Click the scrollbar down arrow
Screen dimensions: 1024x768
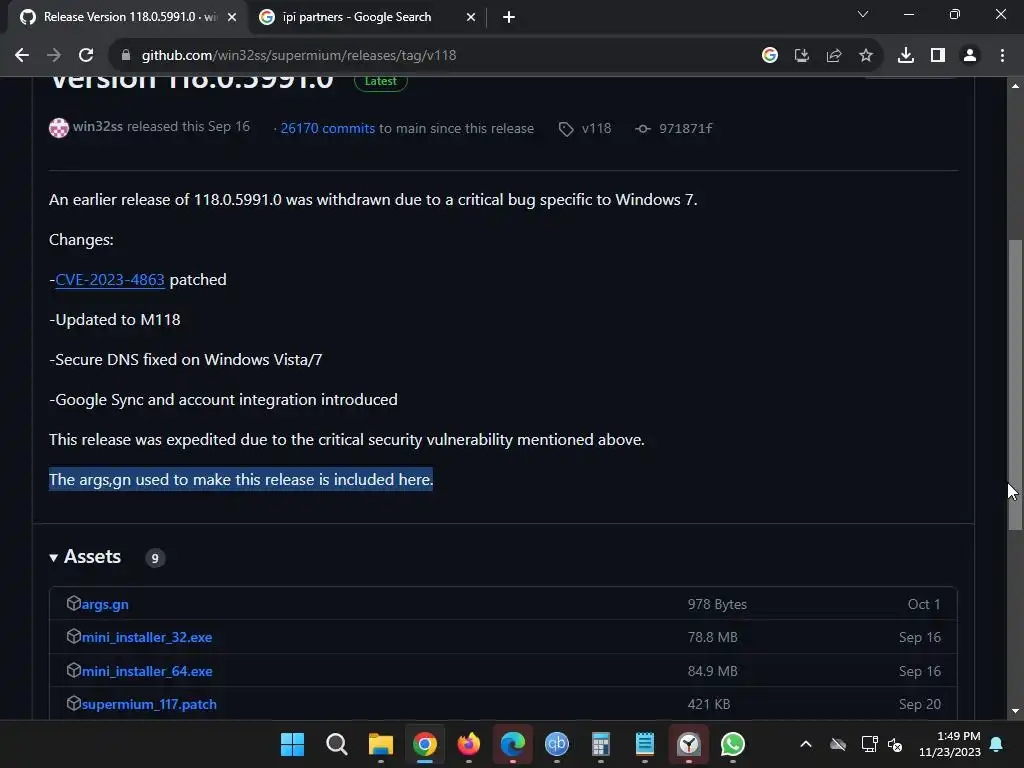(1015, 711)
